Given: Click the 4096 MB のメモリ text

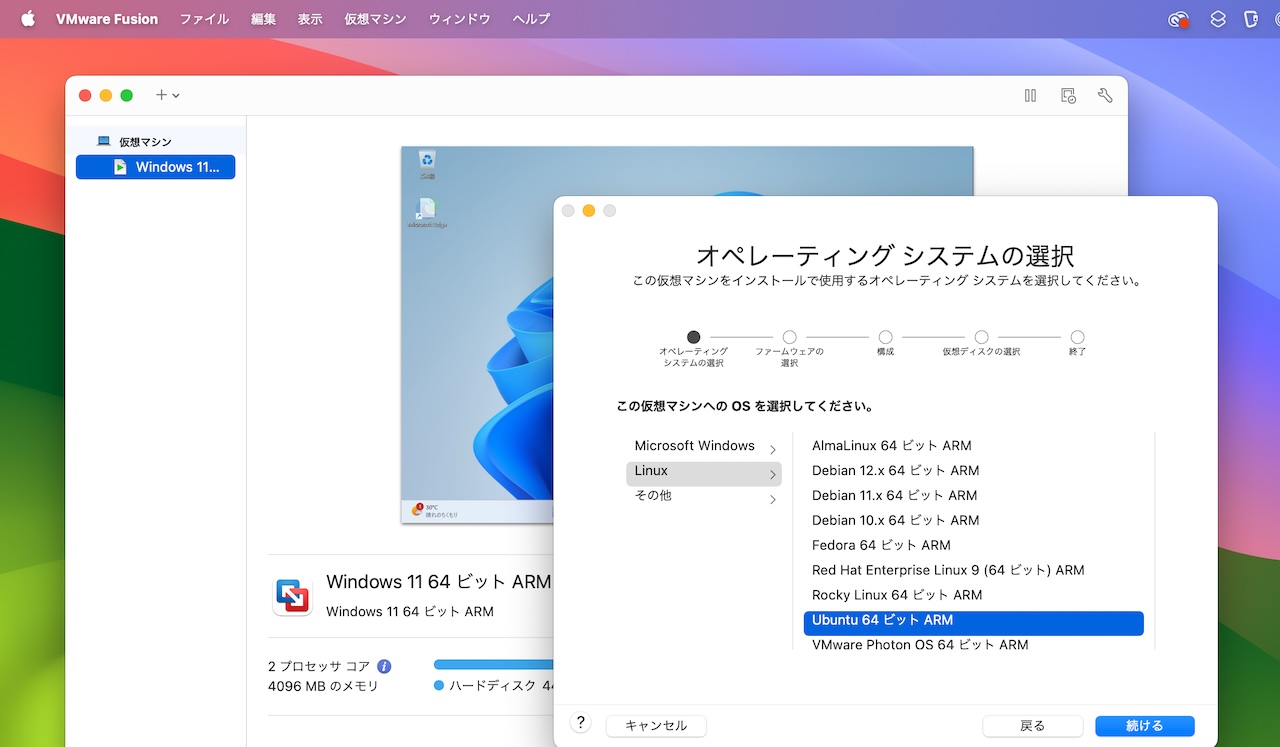Looking at the screenshot, I should (323, 687).
